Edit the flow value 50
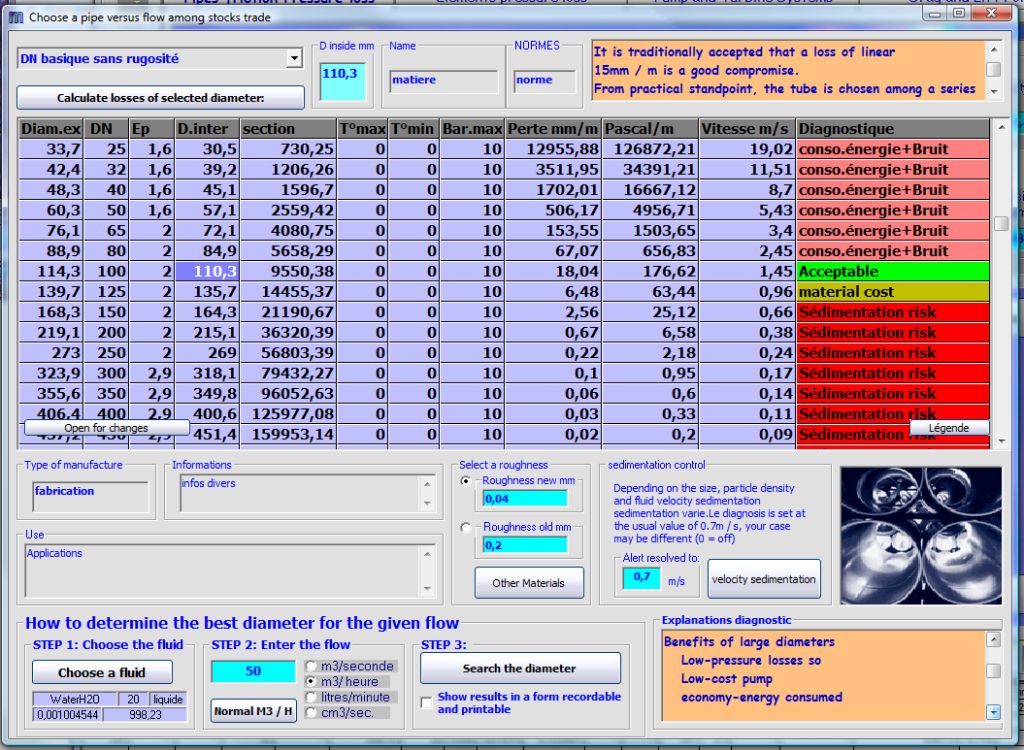The width and height of the screenshot is (1024, 750). coord(253,671)
